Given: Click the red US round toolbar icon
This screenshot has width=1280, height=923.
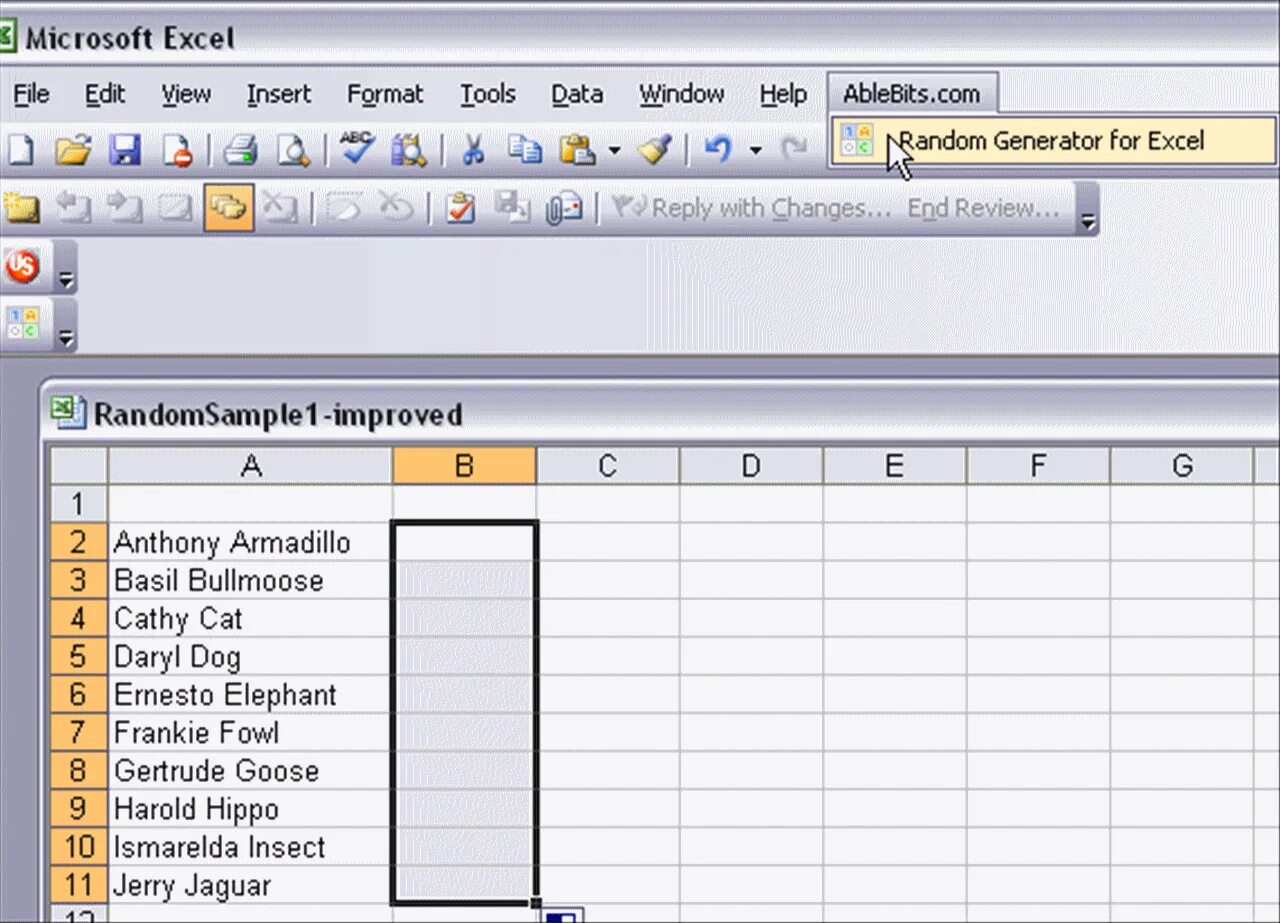Looking at the screenshot, I should click(x=22, y=266).
